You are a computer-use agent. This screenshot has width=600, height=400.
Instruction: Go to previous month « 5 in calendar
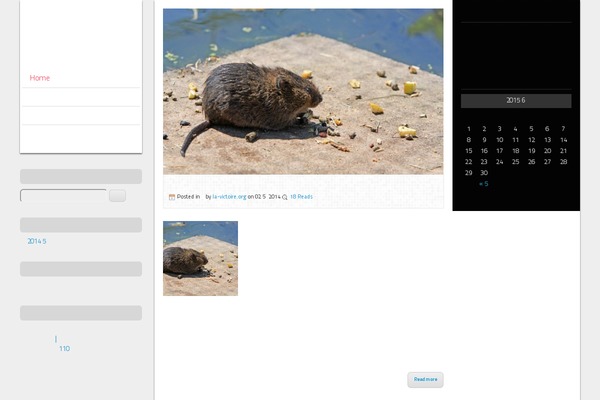(484, 184)
